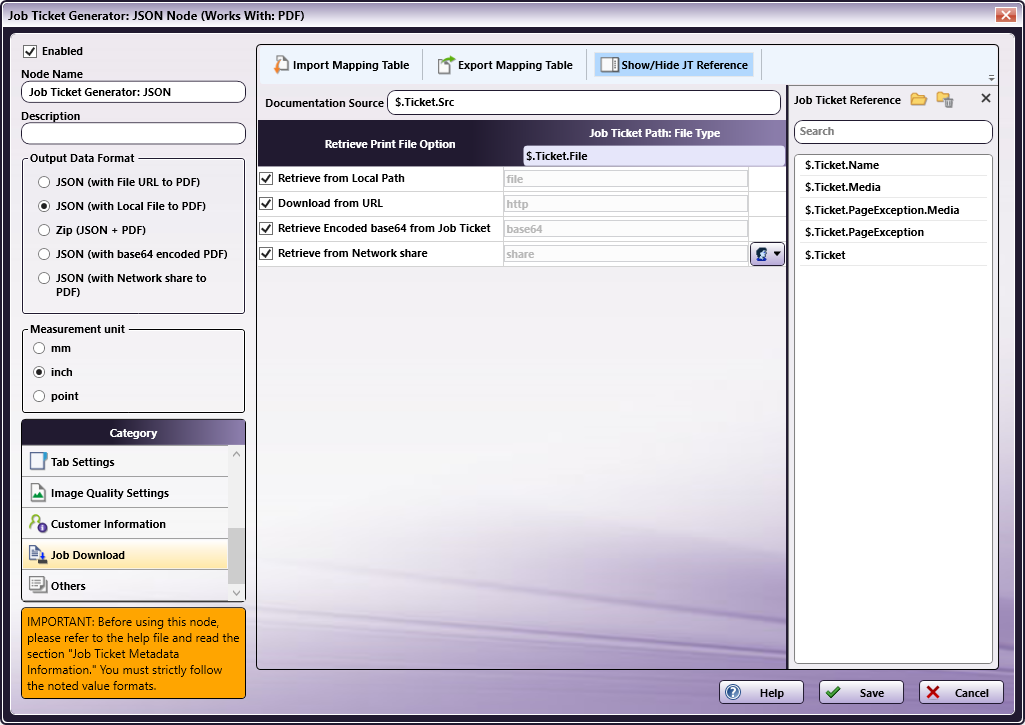The width and height of the screenshot is (1025, 725).
Task: Toggle Retrieve from Local Path checkbox
Action: pos(266,178)
